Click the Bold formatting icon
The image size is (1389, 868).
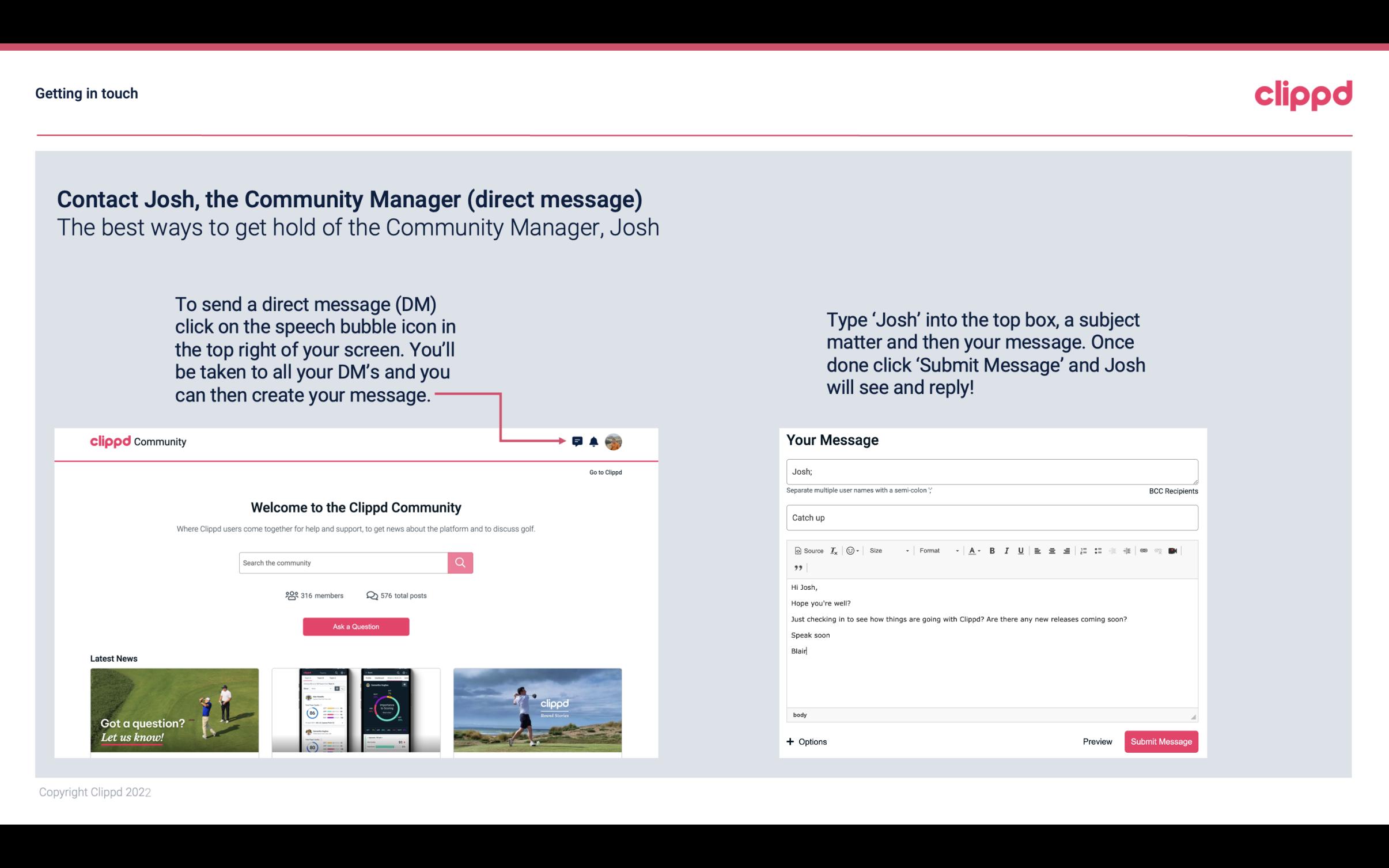pos(990,550)
